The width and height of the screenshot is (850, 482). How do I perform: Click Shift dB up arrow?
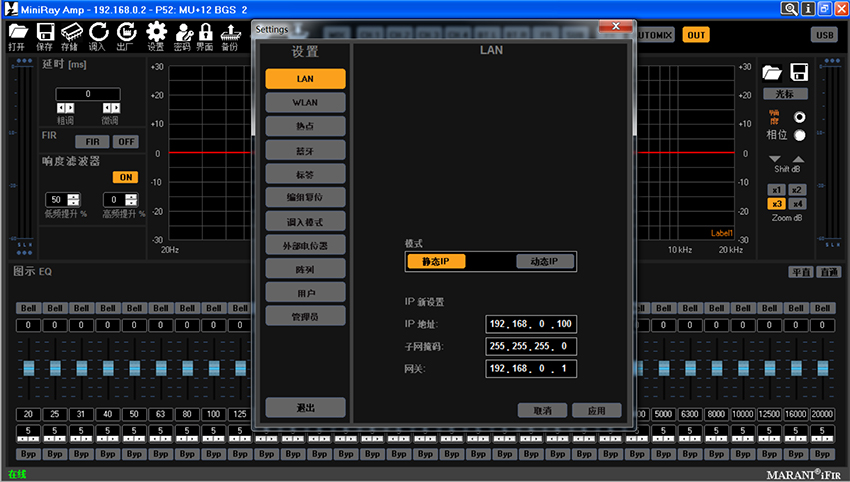pyautogui.click(x=797, y=159)
